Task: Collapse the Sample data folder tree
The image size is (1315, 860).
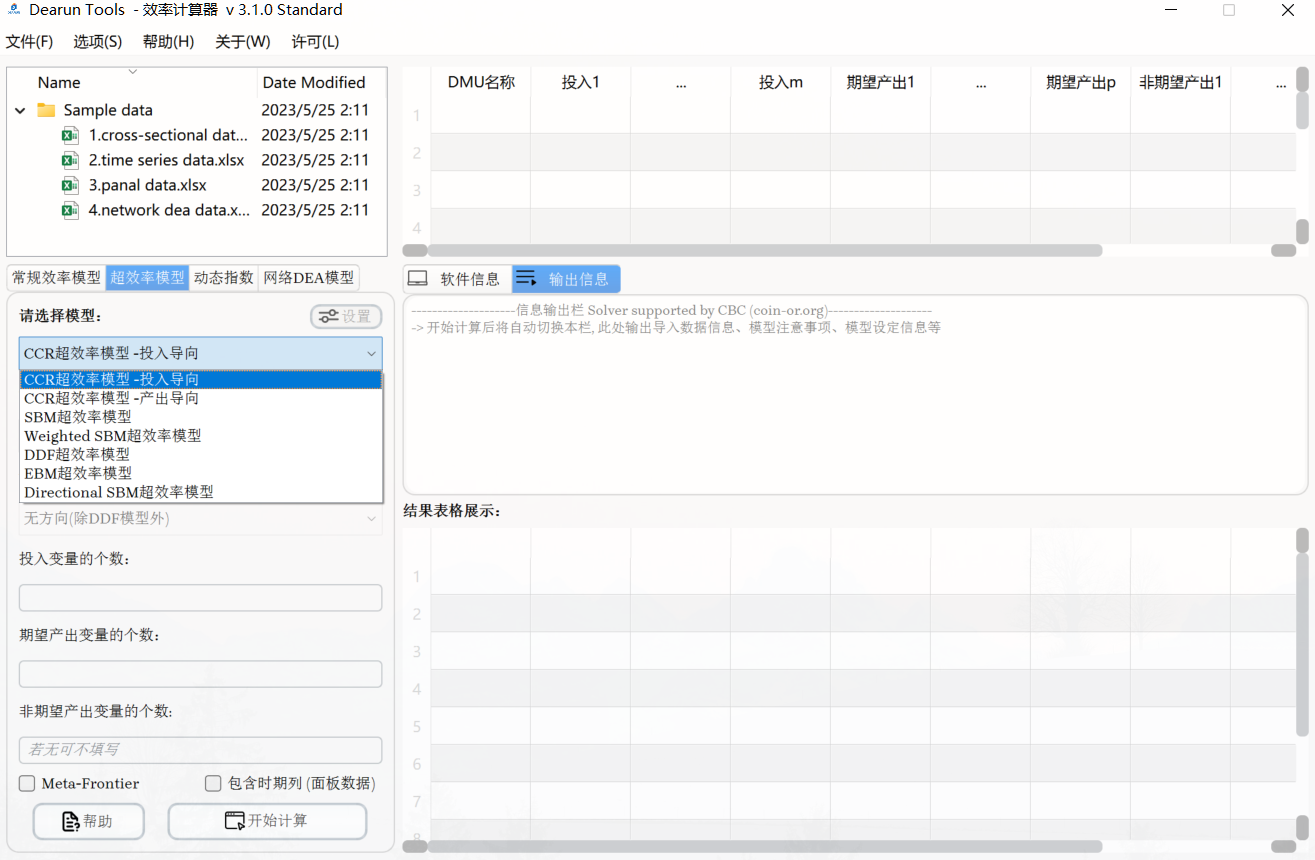Action: coord(20,110)
